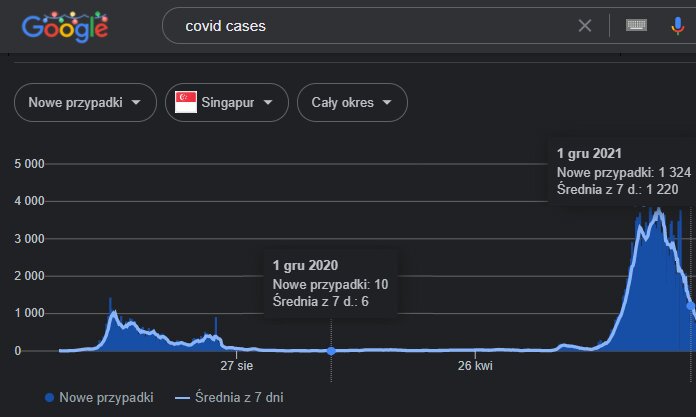Click the 'Nowe przypadki: 1 324' tooltip value
This screenshot has height=417, width=696.
pyautogui.click(x=624, y=172)
